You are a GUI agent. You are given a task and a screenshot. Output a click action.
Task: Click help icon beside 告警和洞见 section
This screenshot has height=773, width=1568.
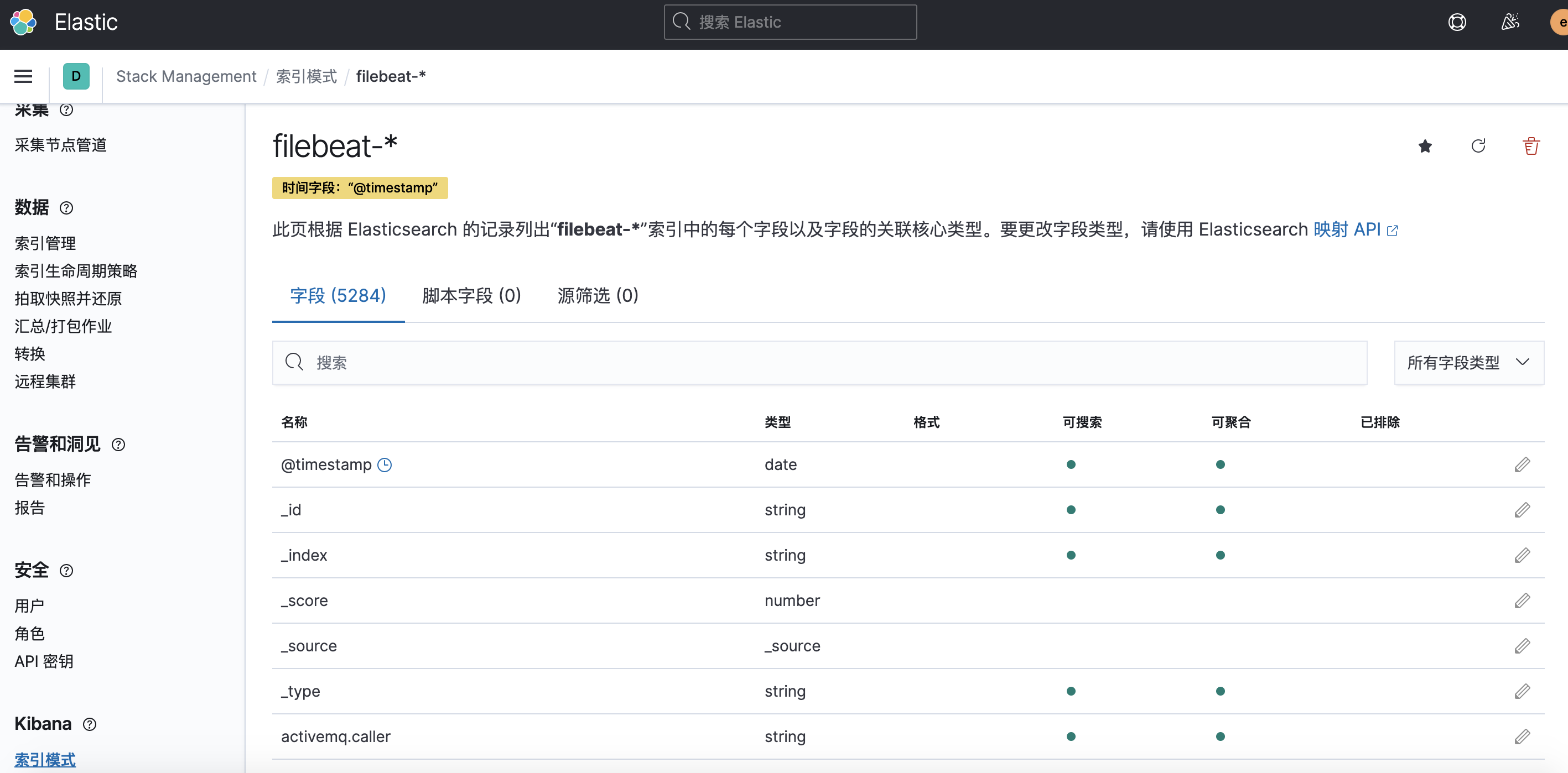tap(119, 445)
